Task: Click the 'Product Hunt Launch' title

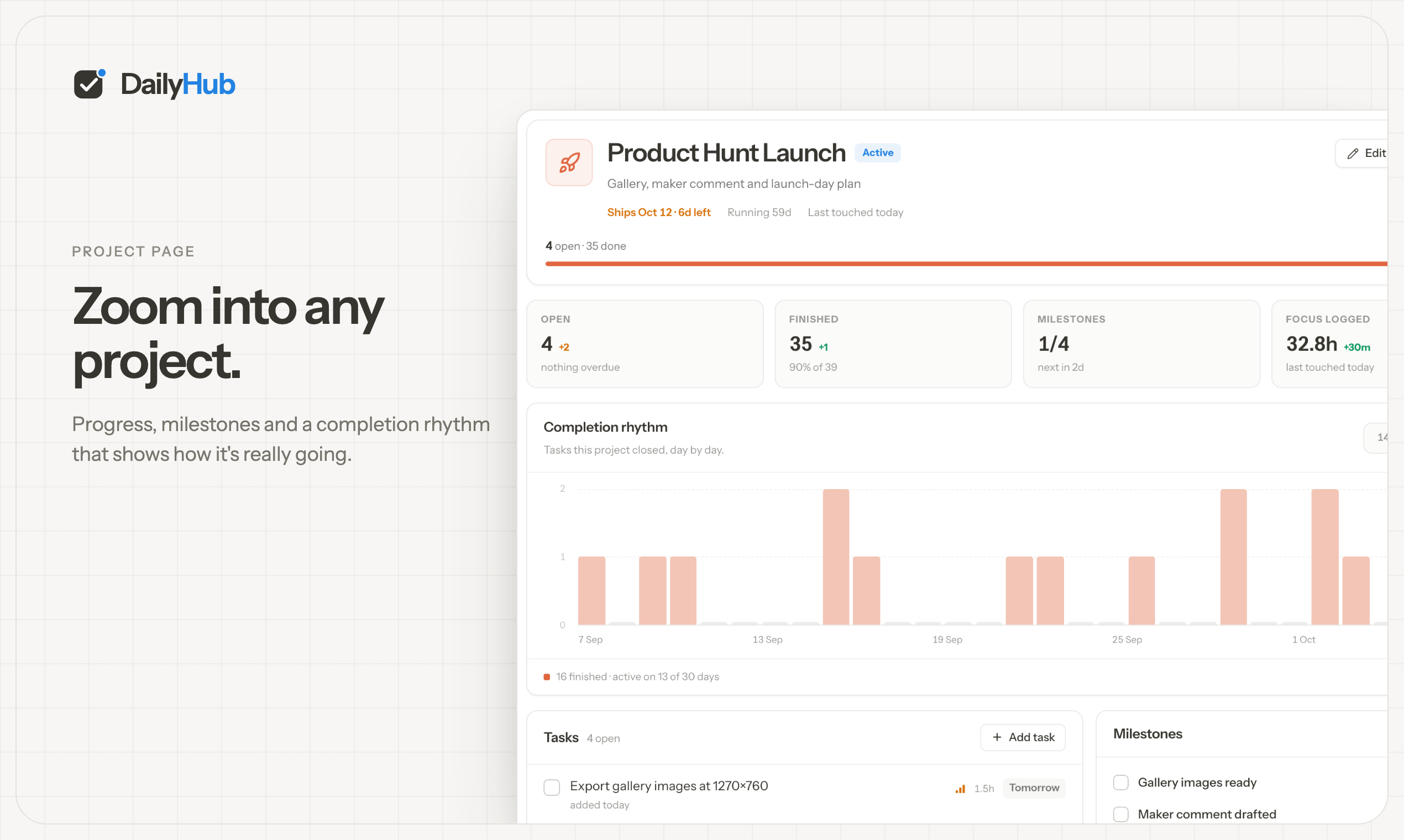Action: [x=726, y=153]
